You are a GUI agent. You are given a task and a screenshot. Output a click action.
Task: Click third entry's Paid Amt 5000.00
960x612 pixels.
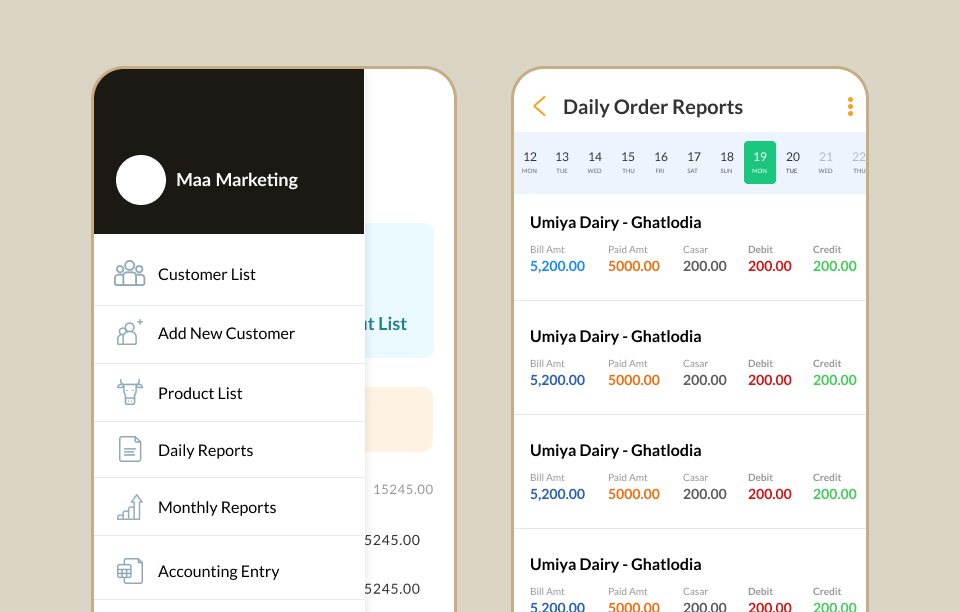point(634,494)
